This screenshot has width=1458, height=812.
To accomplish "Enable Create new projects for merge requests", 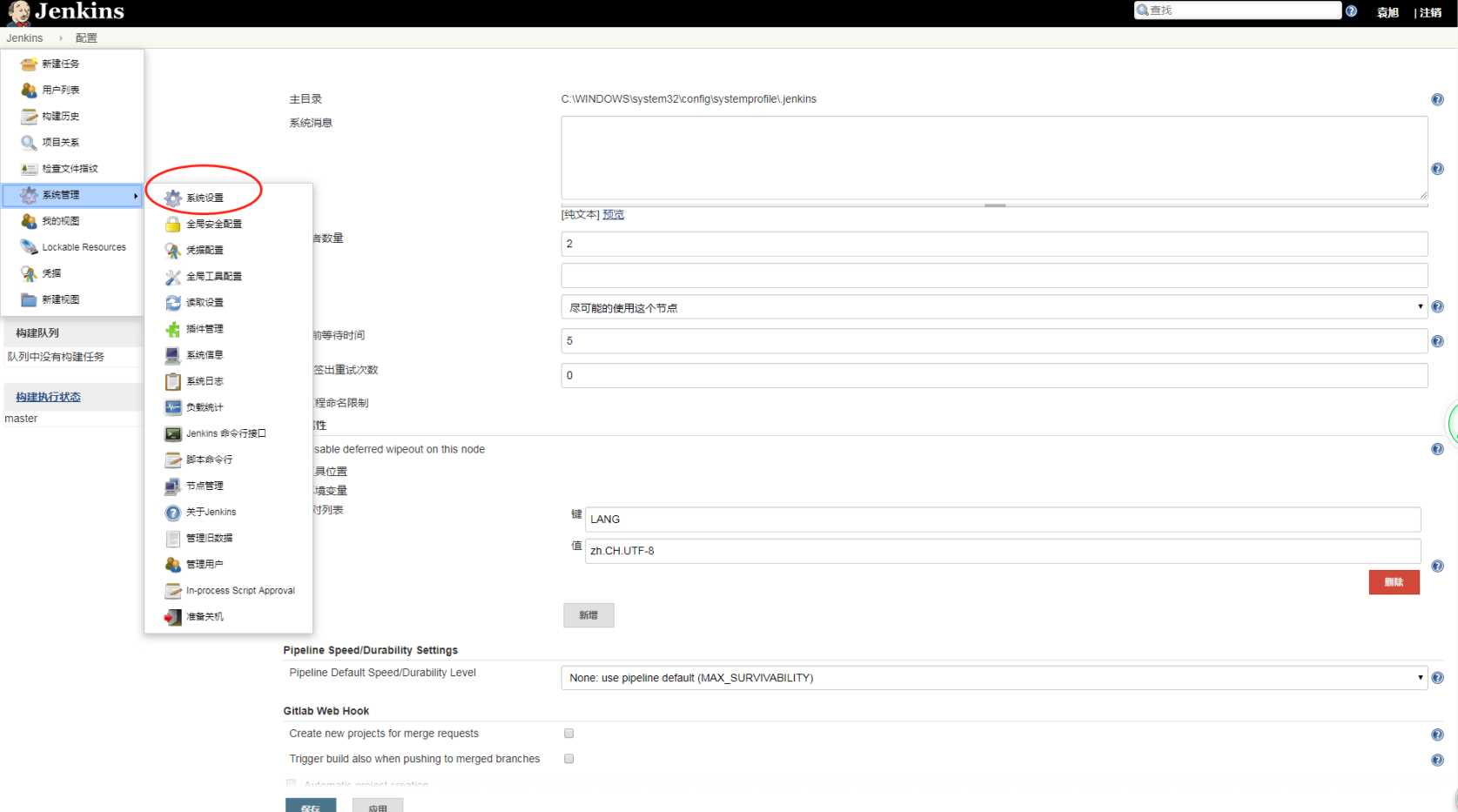I will tap(568, 733).
